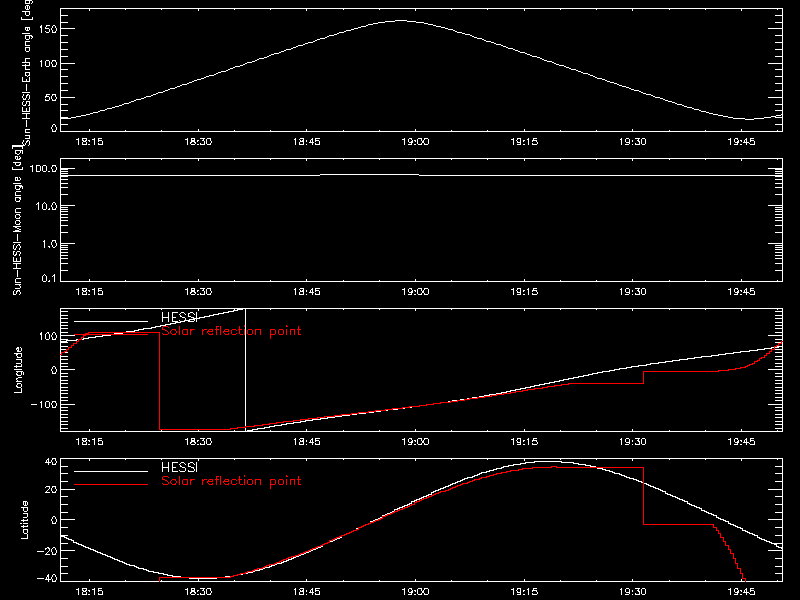Click HESSI legend text in Latitude plot

click(180, 467)
